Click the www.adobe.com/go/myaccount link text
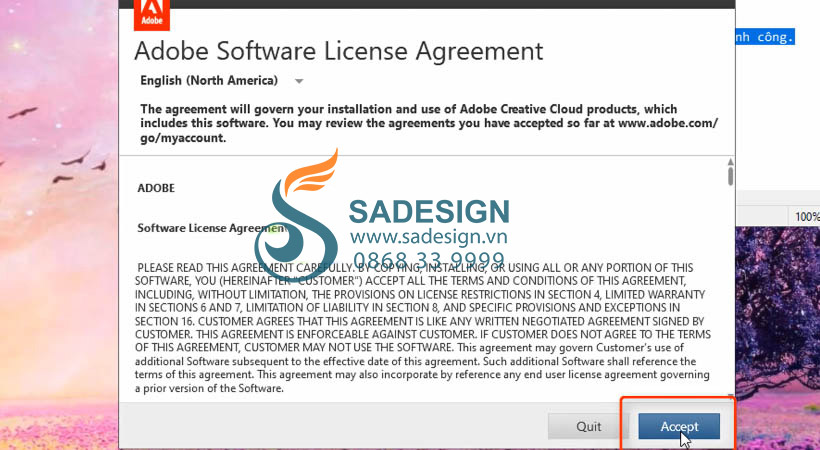The width and height of the screenshot is (820, 450). pos(668,123)
